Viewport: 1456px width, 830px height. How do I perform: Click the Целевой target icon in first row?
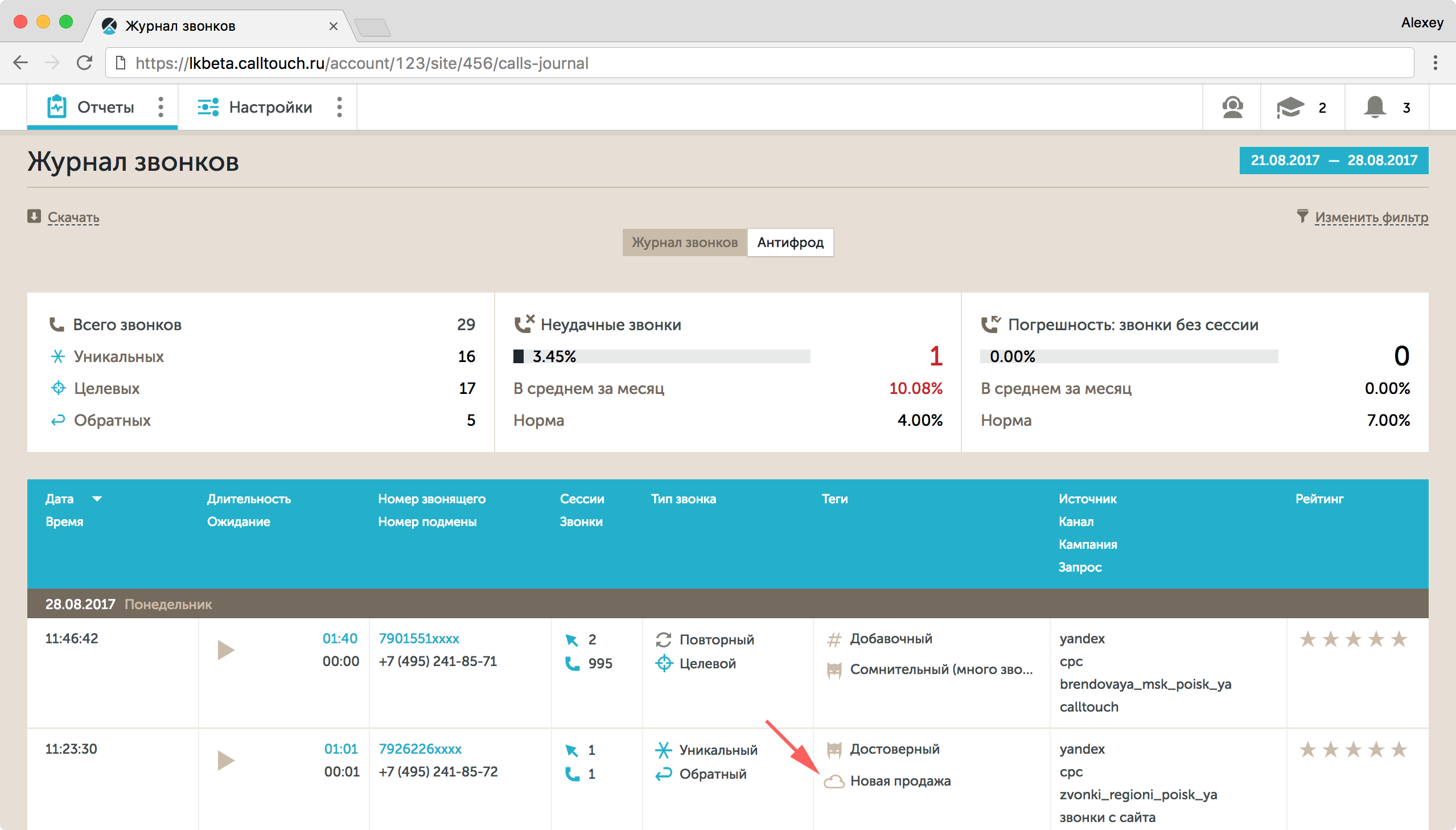[x=663, y=664]
